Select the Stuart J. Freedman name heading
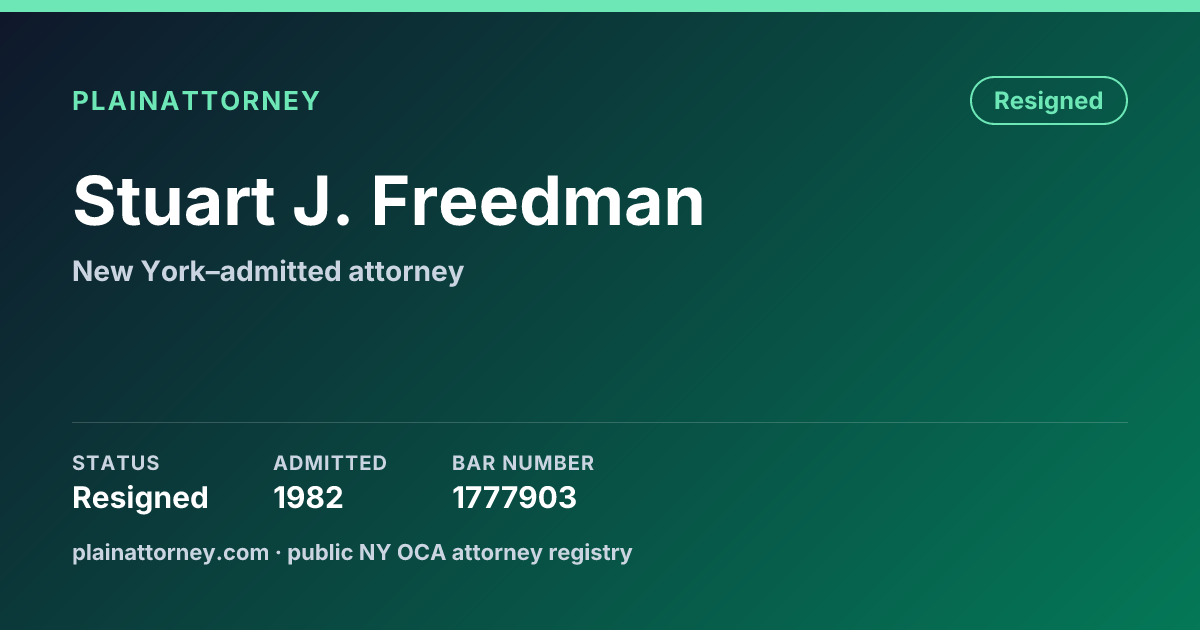The image size is (1200, 630). (389, 201)
